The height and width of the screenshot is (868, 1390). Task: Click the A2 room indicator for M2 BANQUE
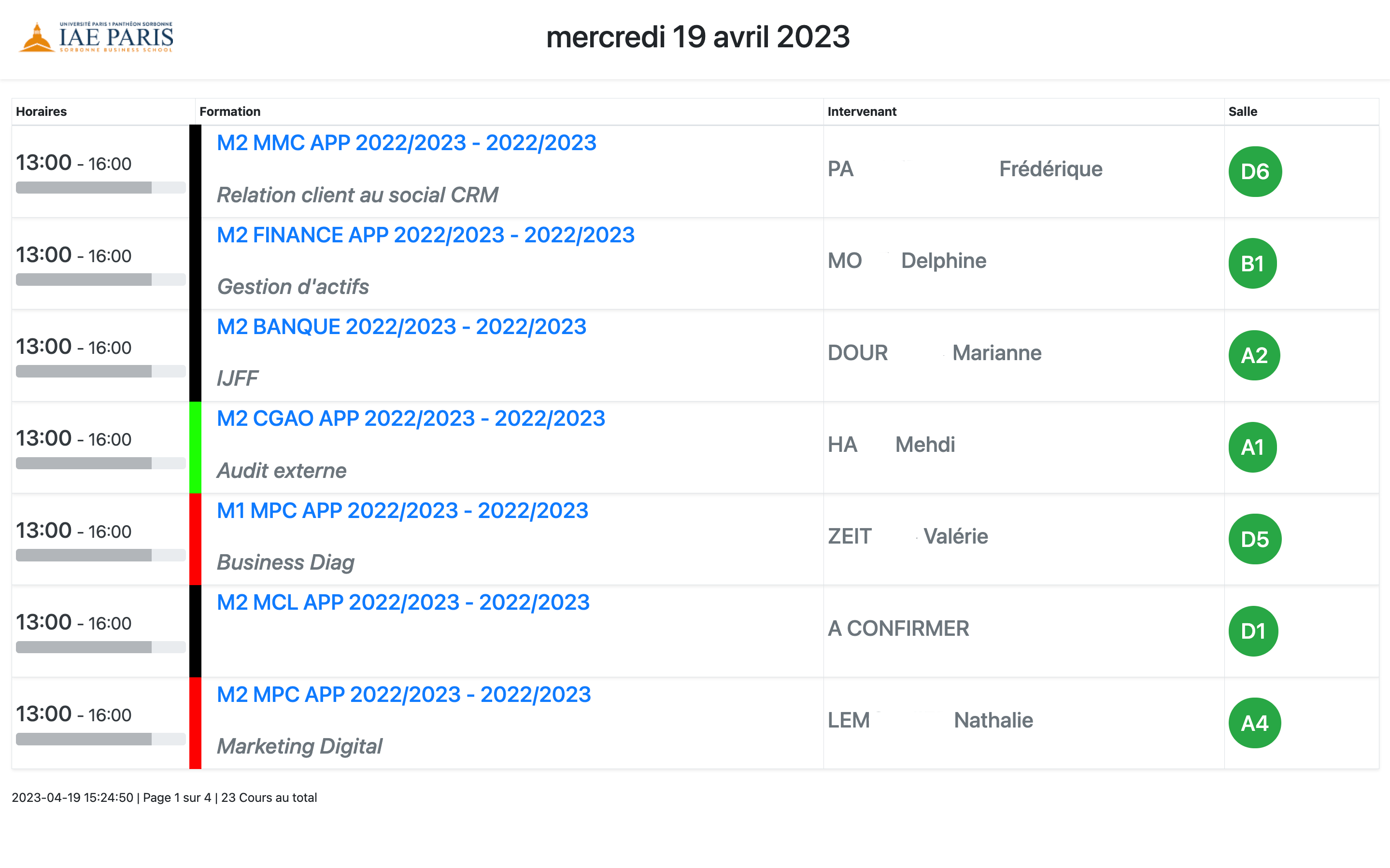coord(1254,355)
